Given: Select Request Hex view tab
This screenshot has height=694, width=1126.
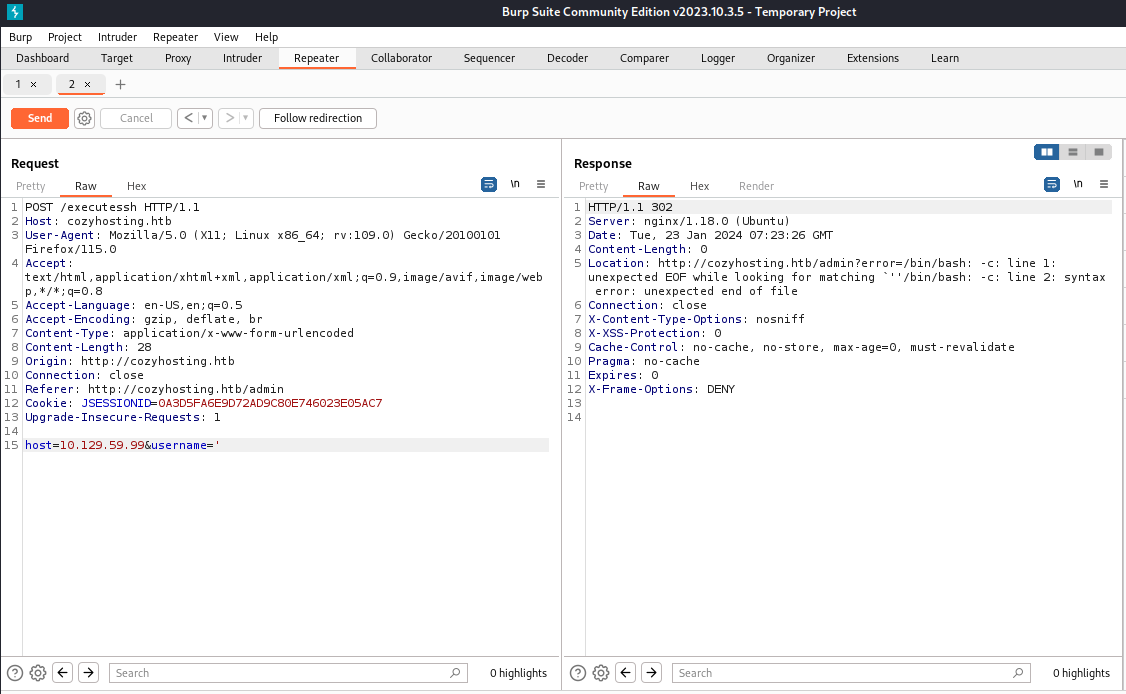Looking at the screenshot, I should (136, 186).
